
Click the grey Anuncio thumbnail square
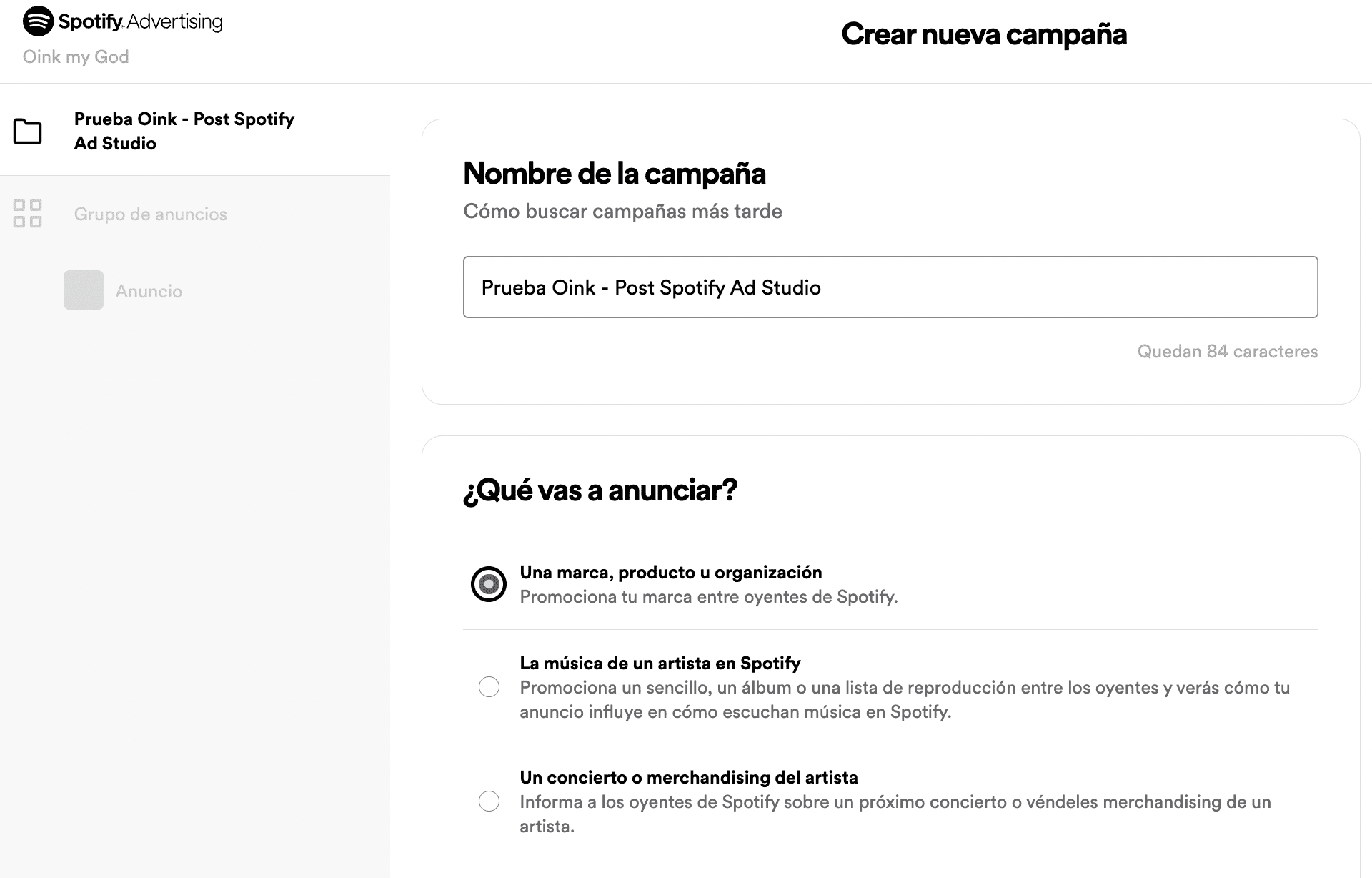pos(84,290)
